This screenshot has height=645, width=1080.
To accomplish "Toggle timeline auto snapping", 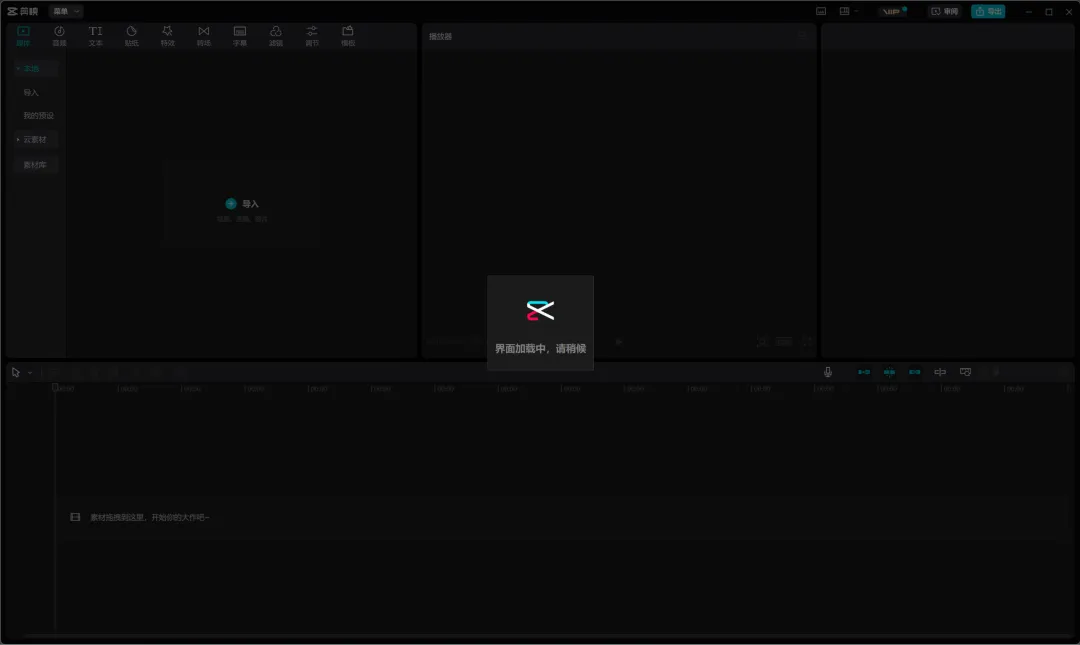I will (889, 372).
